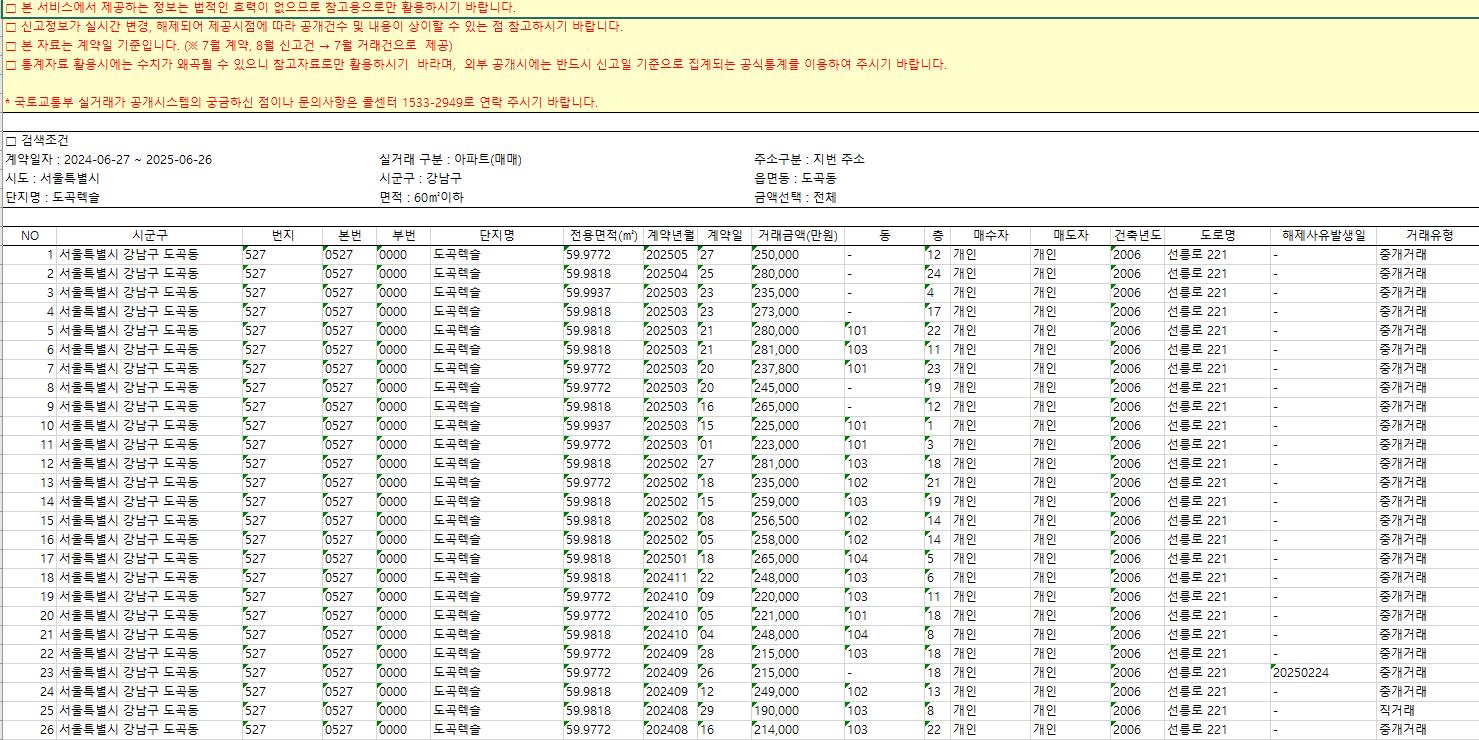Select the price cell '220,000'
Image resolution: width=1479 pixels, height=740 pixels.
coord(797,597)
